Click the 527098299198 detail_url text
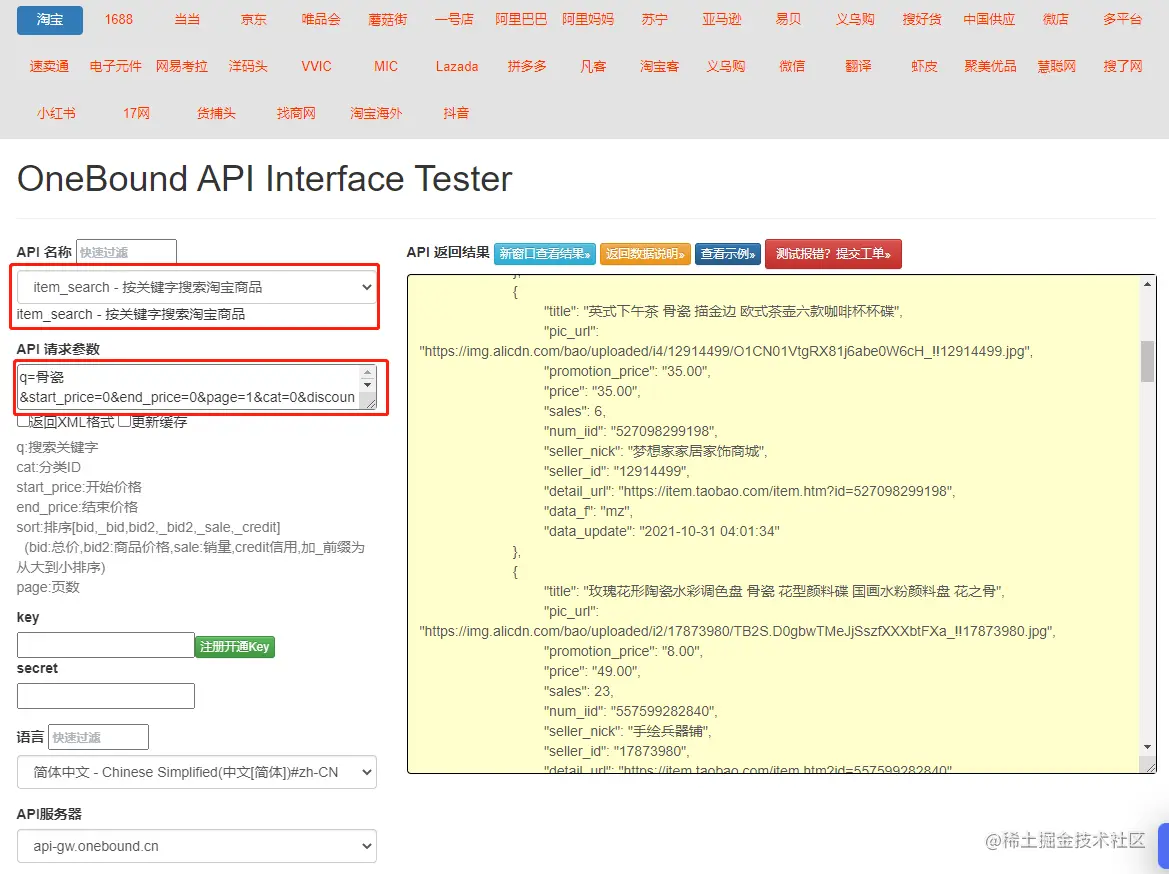The image size is (1169, 874). tap(749, 491)
